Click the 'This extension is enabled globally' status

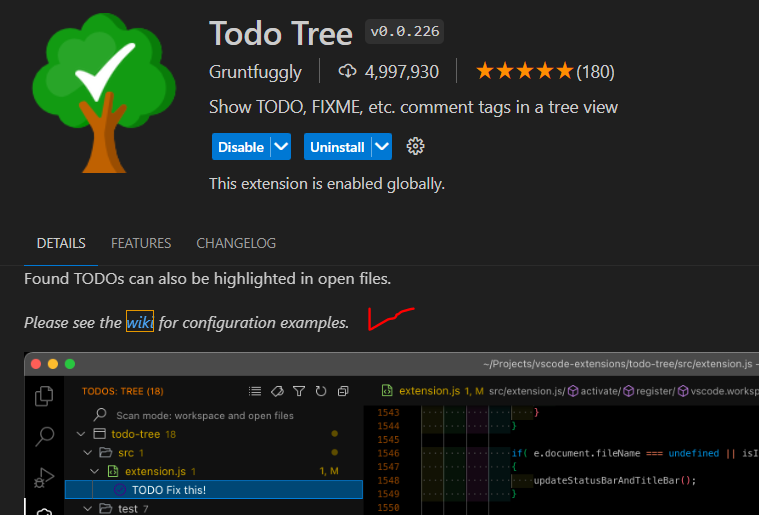tap(327, 184)
